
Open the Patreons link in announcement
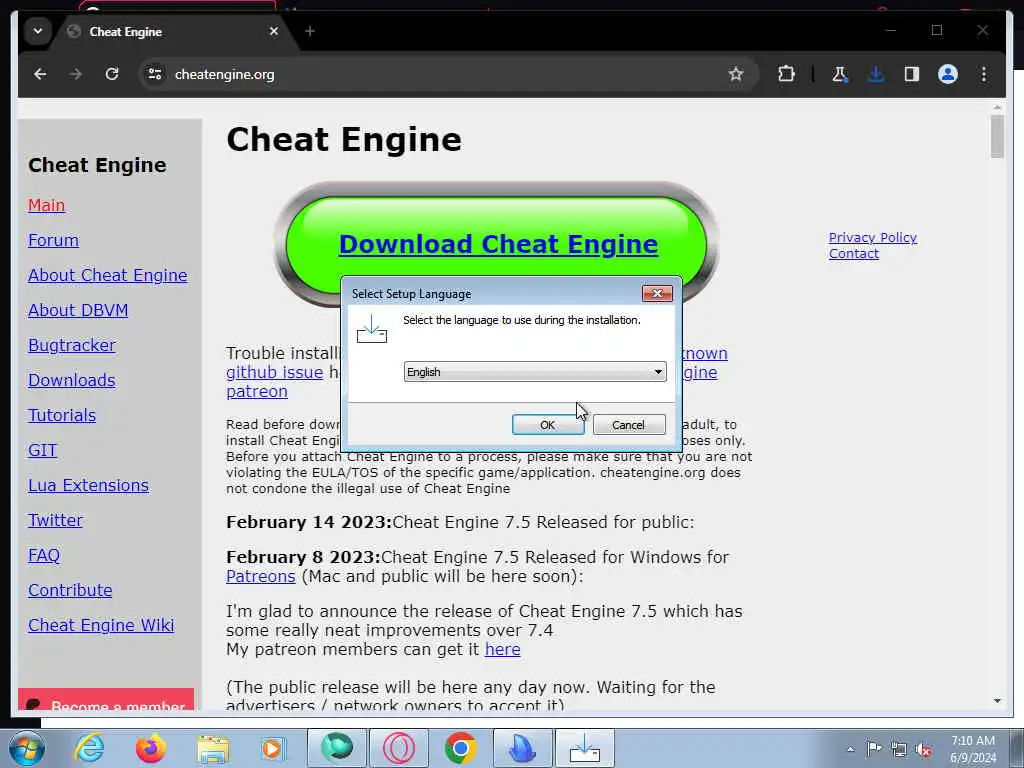[x=261, y=577]
